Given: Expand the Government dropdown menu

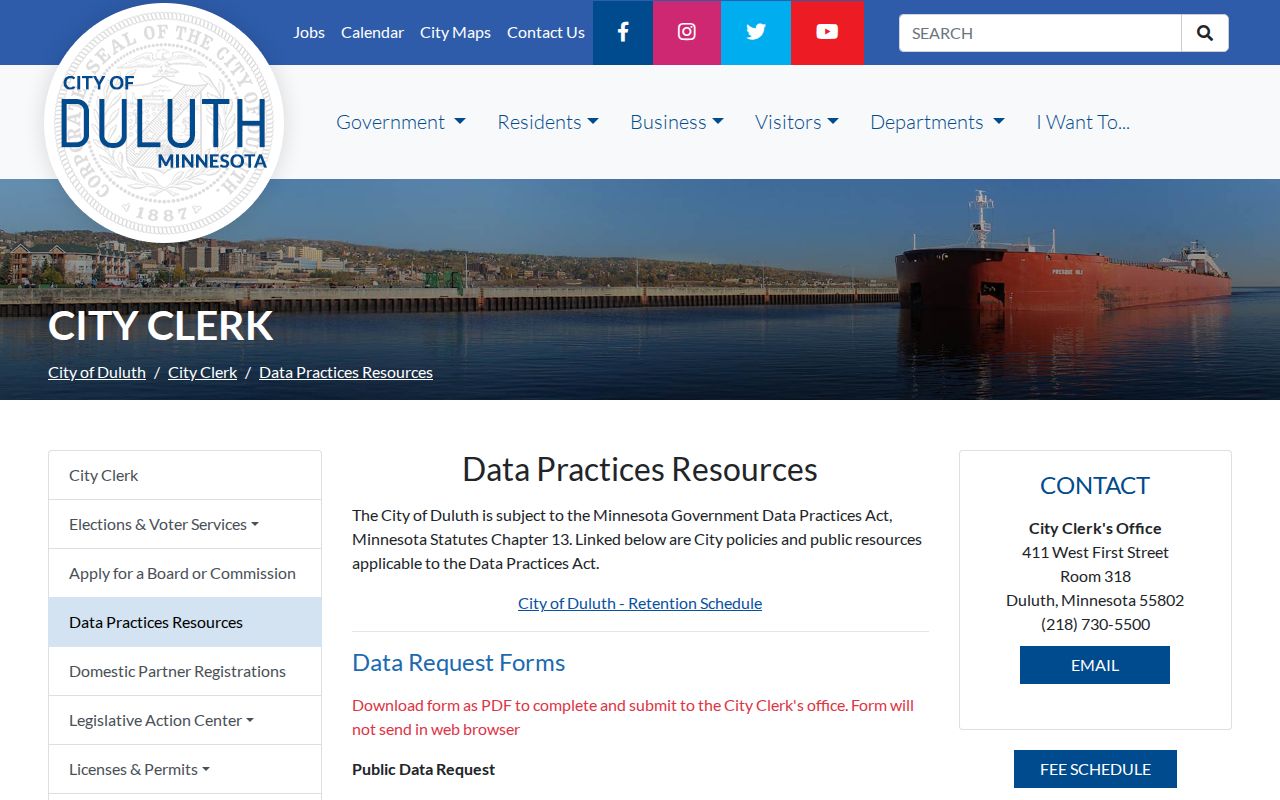Looking at the screenshot, I should click(401, 122).
